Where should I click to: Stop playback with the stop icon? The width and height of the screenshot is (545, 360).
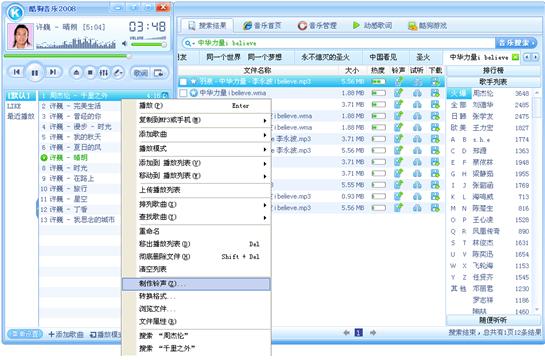90,73
